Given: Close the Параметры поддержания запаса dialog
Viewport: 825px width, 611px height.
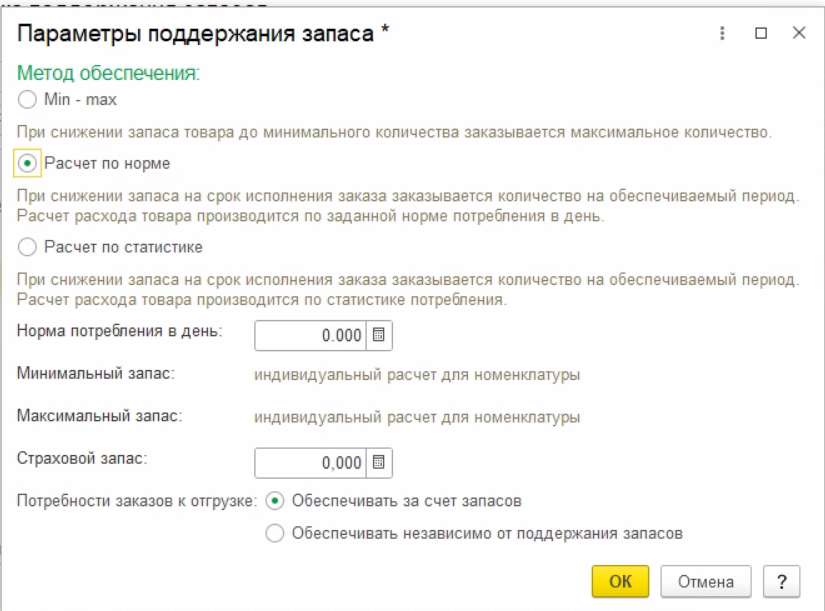Looking at the screenshot, I should pyautogui.click(x=799, y=33).
